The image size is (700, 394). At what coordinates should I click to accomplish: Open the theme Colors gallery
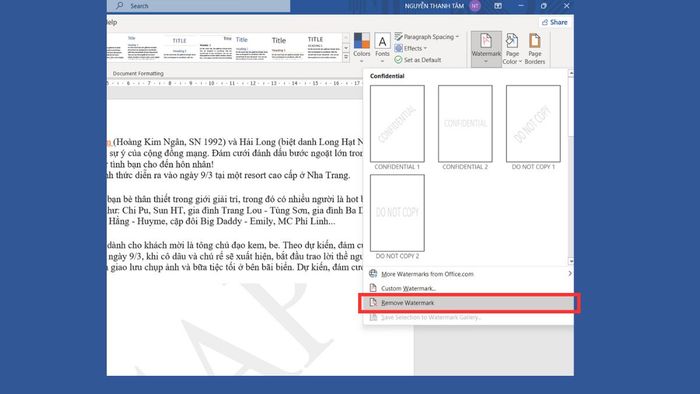[x=362, y=47]
